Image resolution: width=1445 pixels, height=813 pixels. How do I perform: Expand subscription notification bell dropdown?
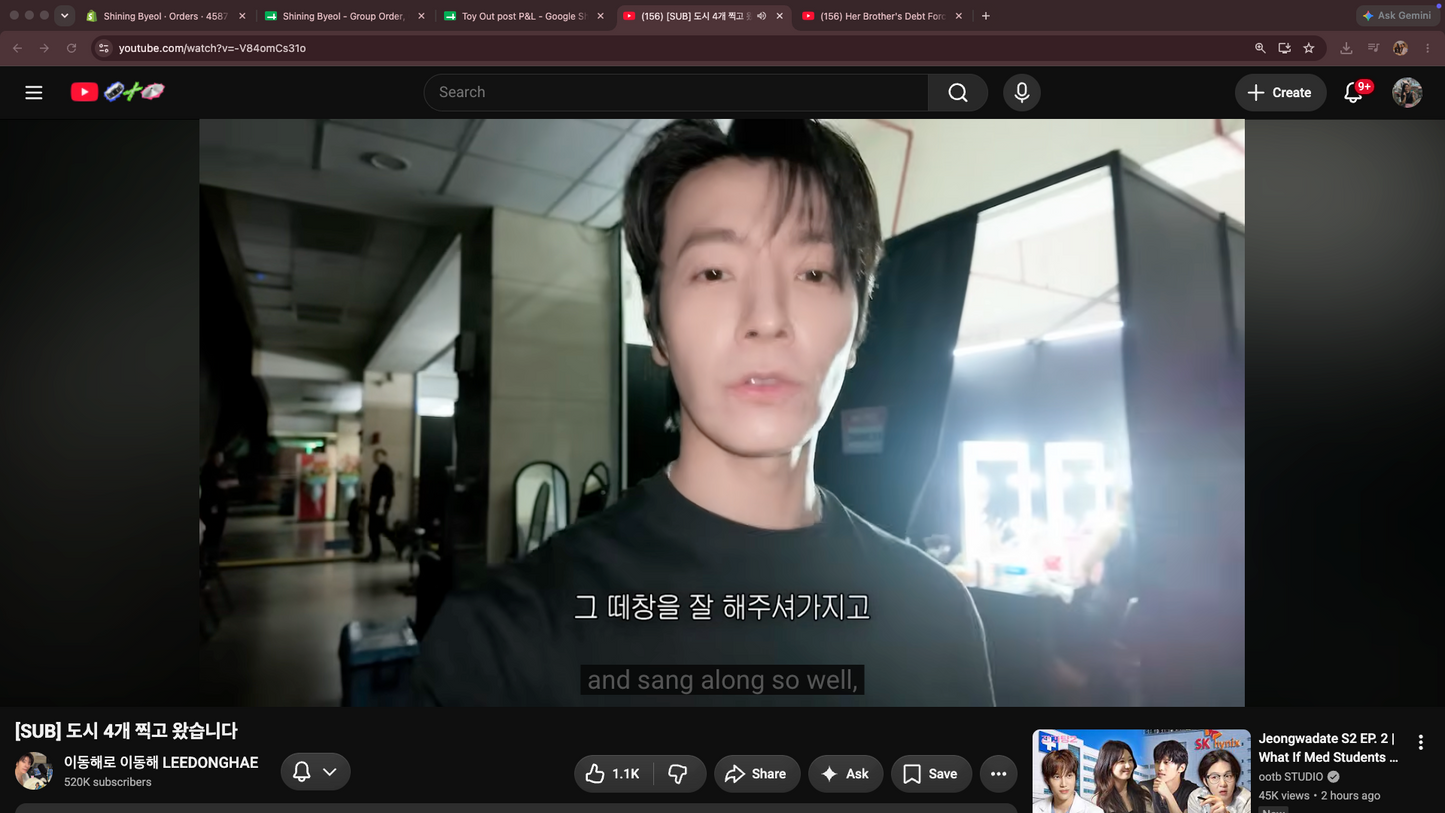click(315, 772)
